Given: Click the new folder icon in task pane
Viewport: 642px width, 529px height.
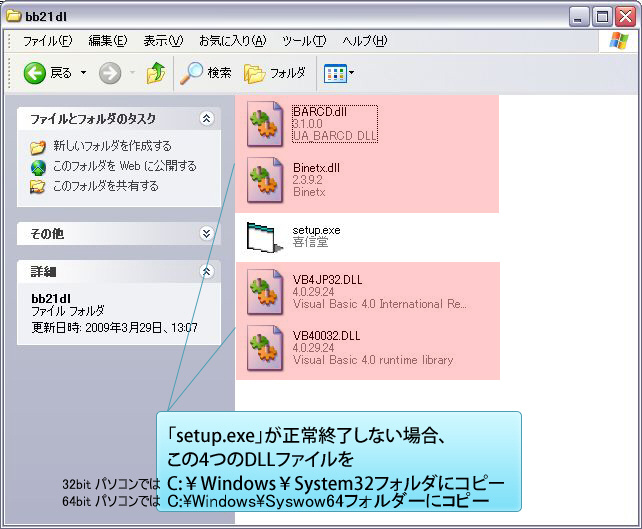Looking at the screenshot, I should tap(38, 147).
